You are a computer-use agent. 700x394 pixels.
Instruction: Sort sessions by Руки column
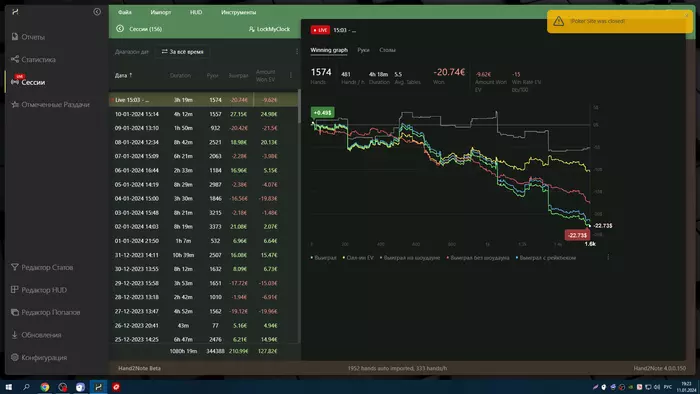(212, 75)
